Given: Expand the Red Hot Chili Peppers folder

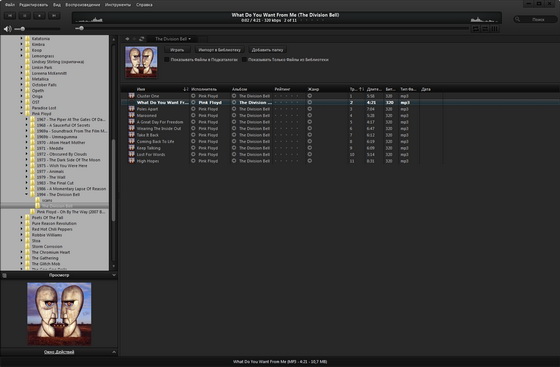Looking at the screenshot, I should click(x=21, y=229).
